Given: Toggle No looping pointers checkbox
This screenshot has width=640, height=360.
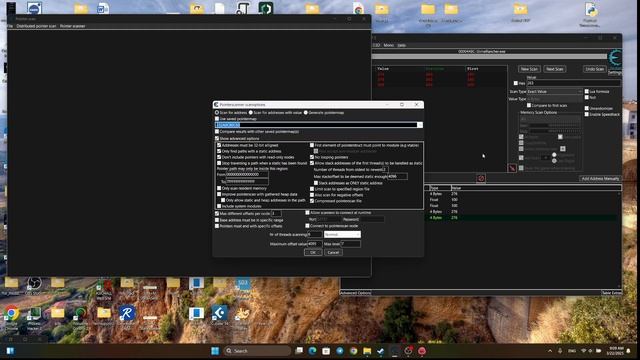Looking at the screenshot, I should pos(312,157).
